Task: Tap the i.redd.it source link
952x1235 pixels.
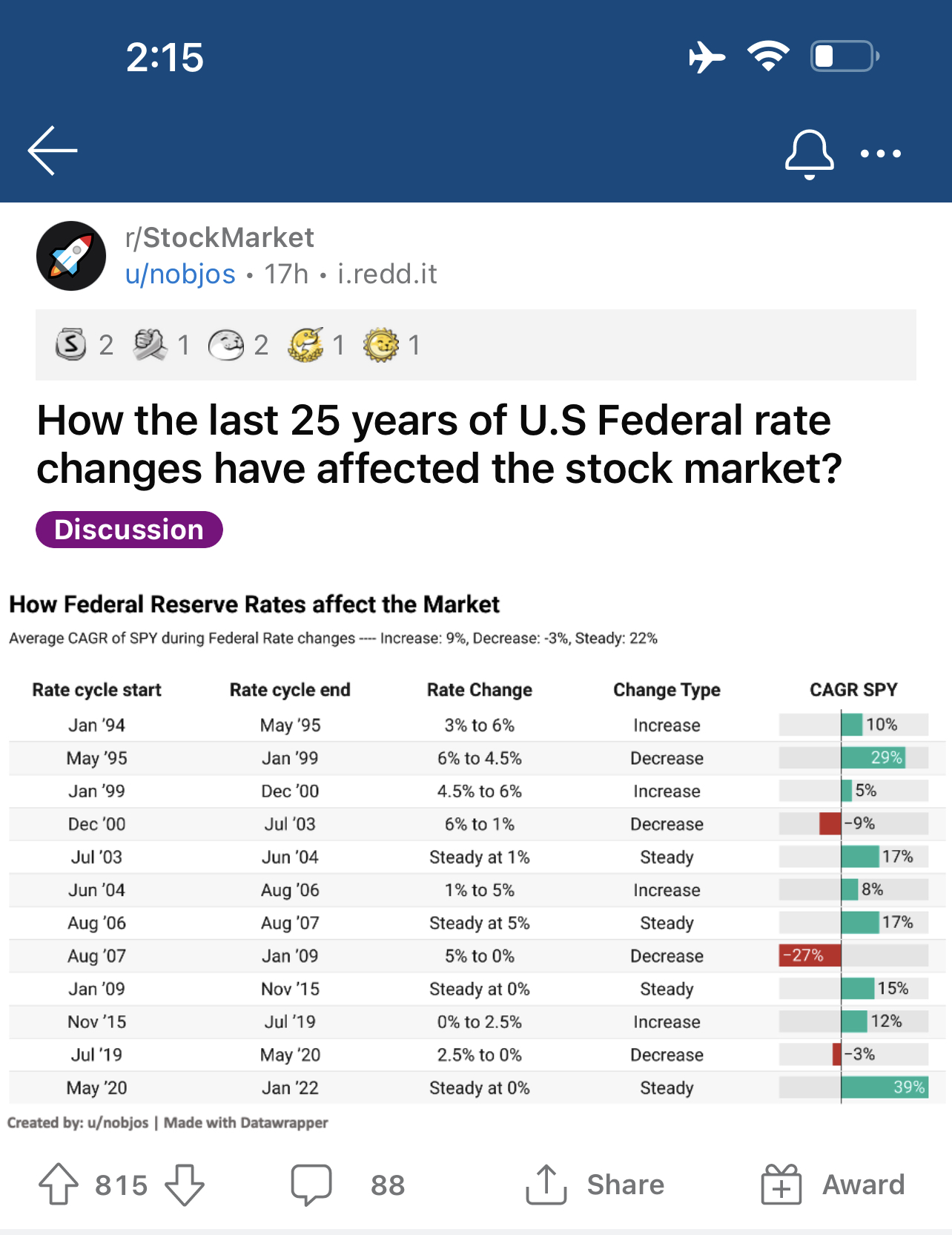Action: 387,274
